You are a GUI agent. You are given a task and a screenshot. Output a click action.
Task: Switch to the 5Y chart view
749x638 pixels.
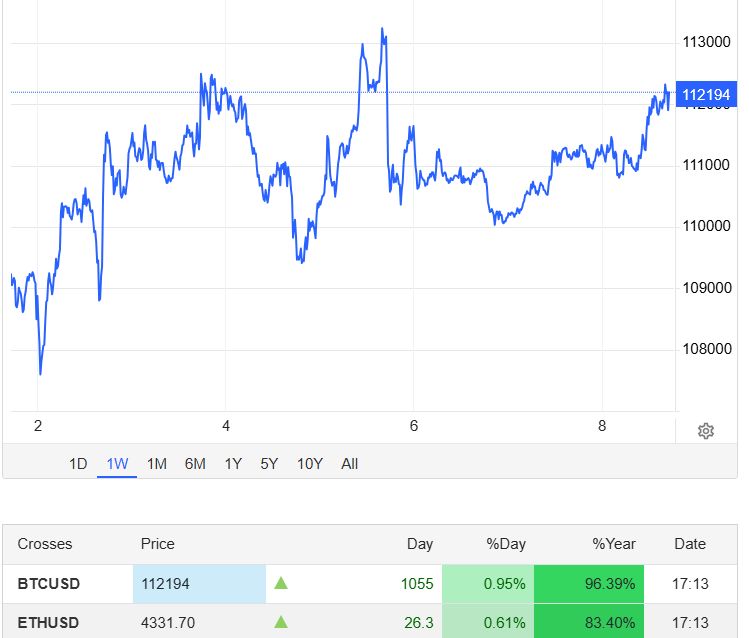[x=269, y=464]
